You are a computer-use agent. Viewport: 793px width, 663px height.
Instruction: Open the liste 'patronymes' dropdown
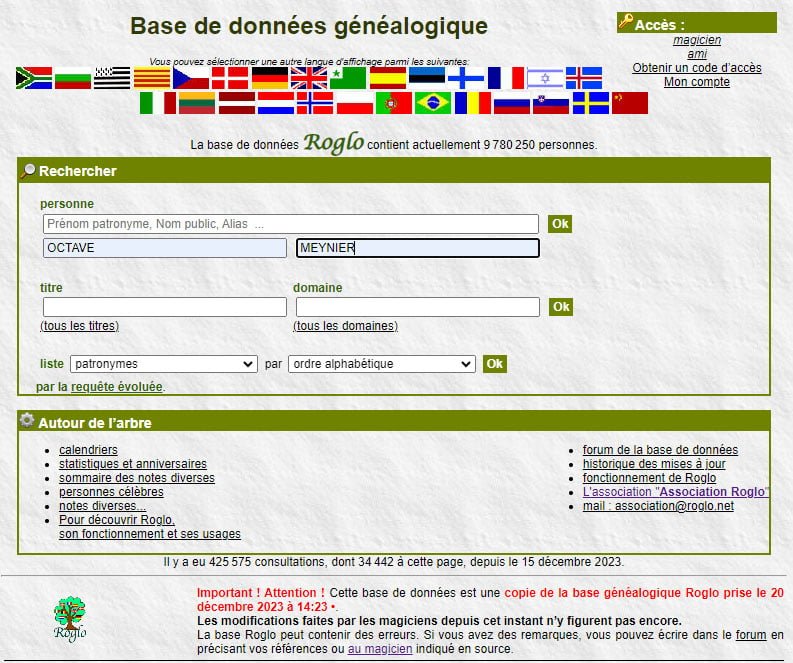(164, 364)
